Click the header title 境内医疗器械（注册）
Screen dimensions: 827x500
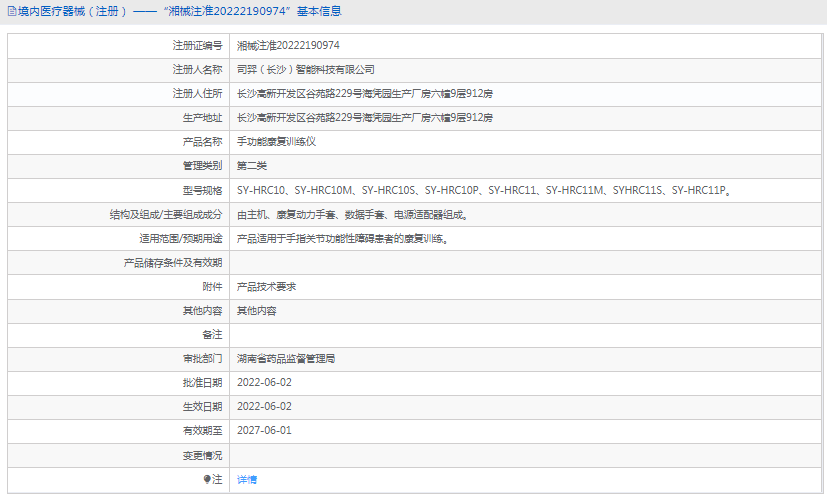click(72, 11)
